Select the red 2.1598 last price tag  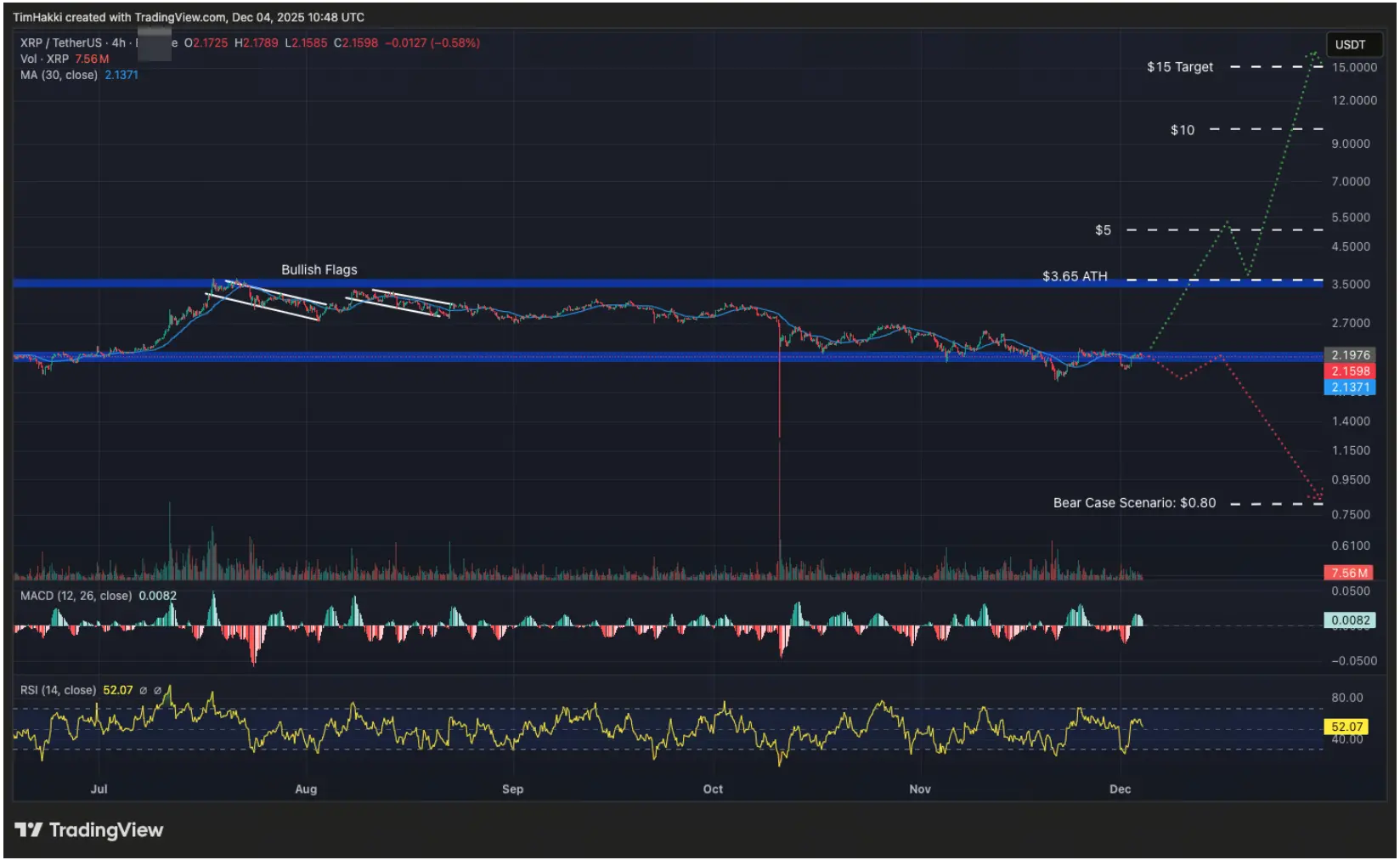click(x=1352, y=371)
